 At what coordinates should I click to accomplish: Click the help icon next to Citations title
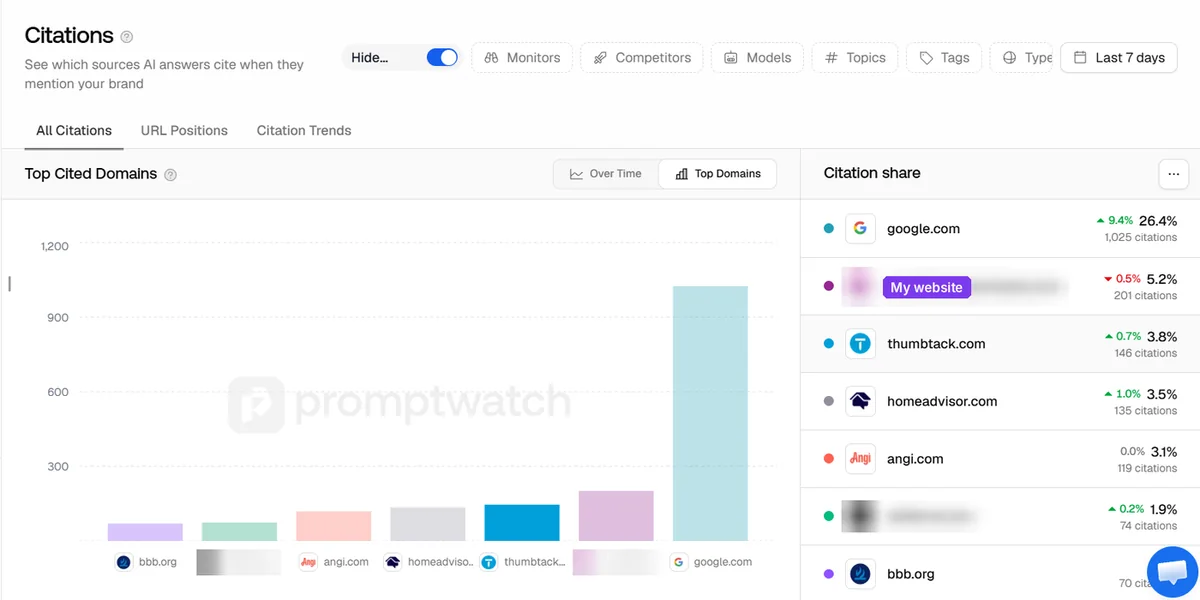[127, 37]
